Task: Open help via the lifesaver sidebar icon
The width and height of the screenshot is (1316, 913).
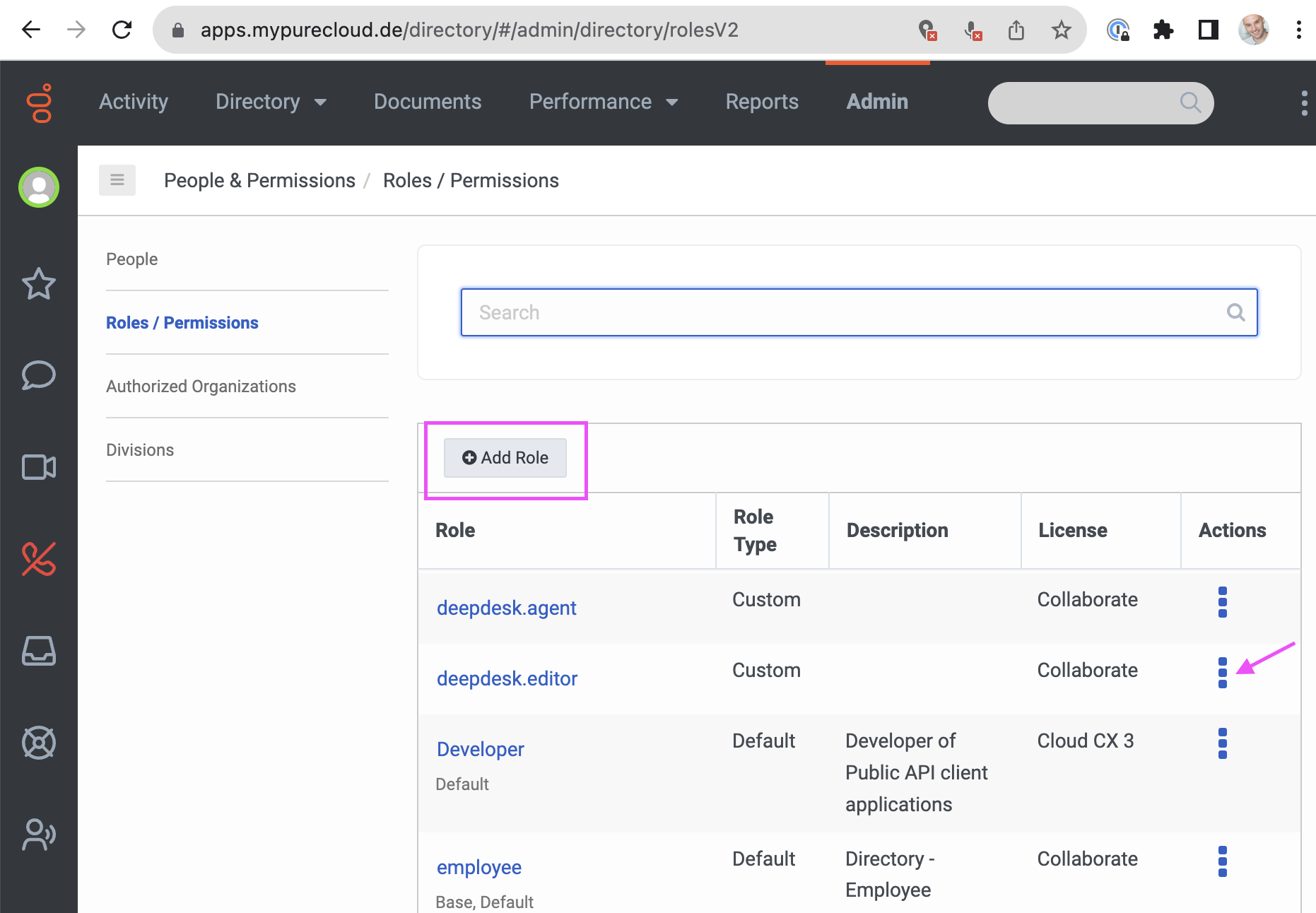Action: tap(39, 743)
